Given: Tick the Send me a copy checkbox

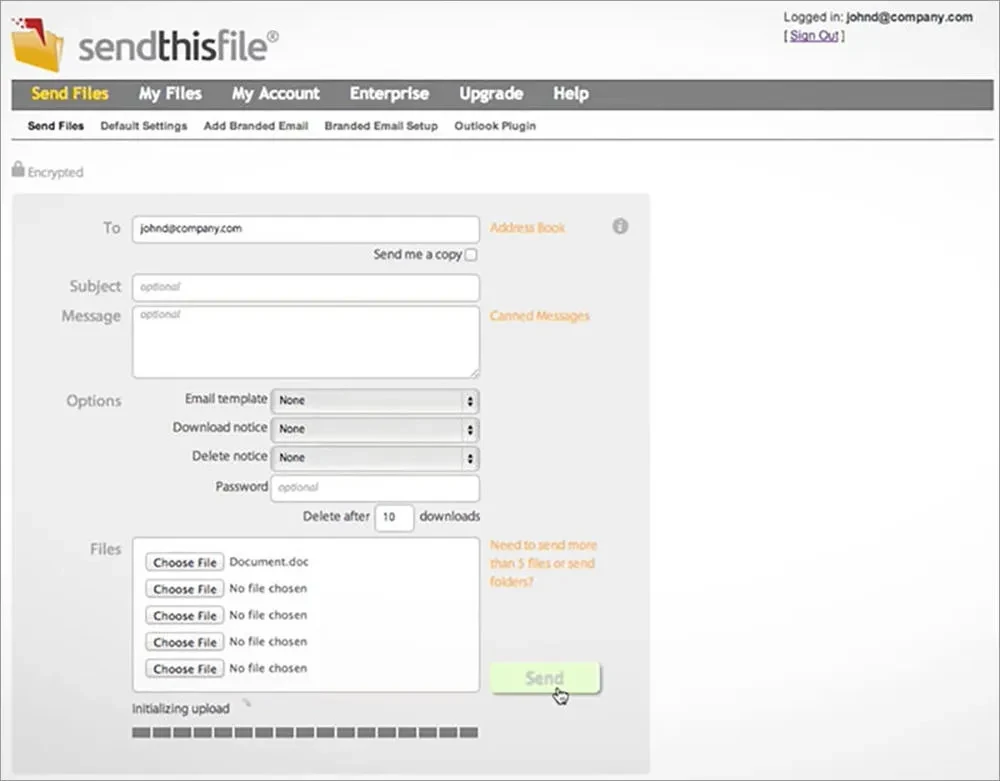Looking at the screenshot, I should pos(471,255).
